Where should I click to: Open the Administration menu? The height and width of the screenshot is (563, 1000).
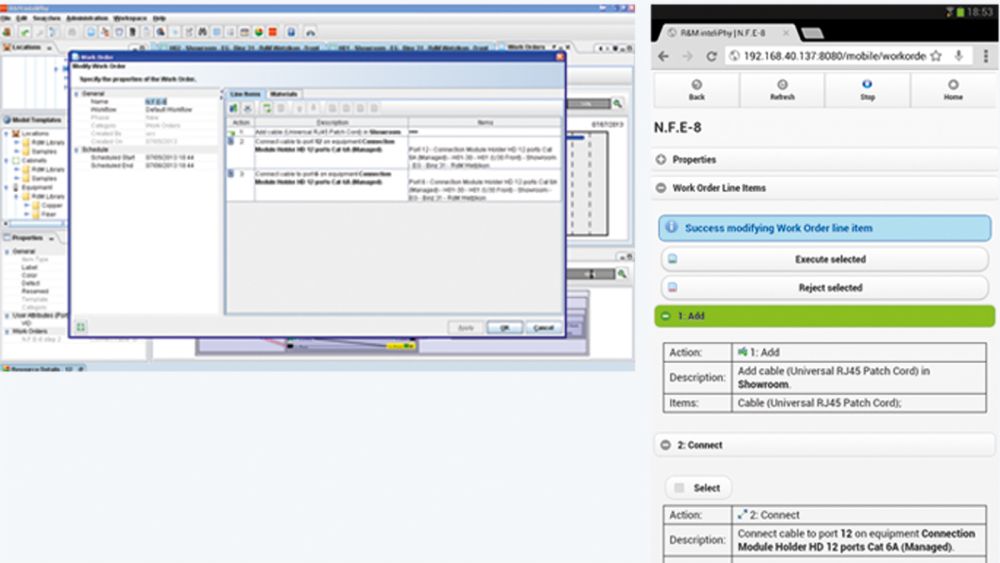point(86,18)
